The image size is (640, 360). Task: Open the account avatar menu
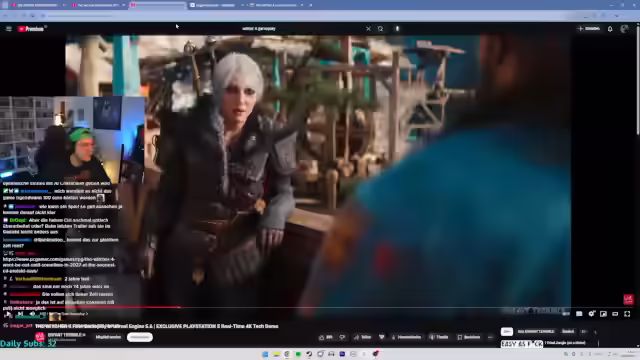624,29
